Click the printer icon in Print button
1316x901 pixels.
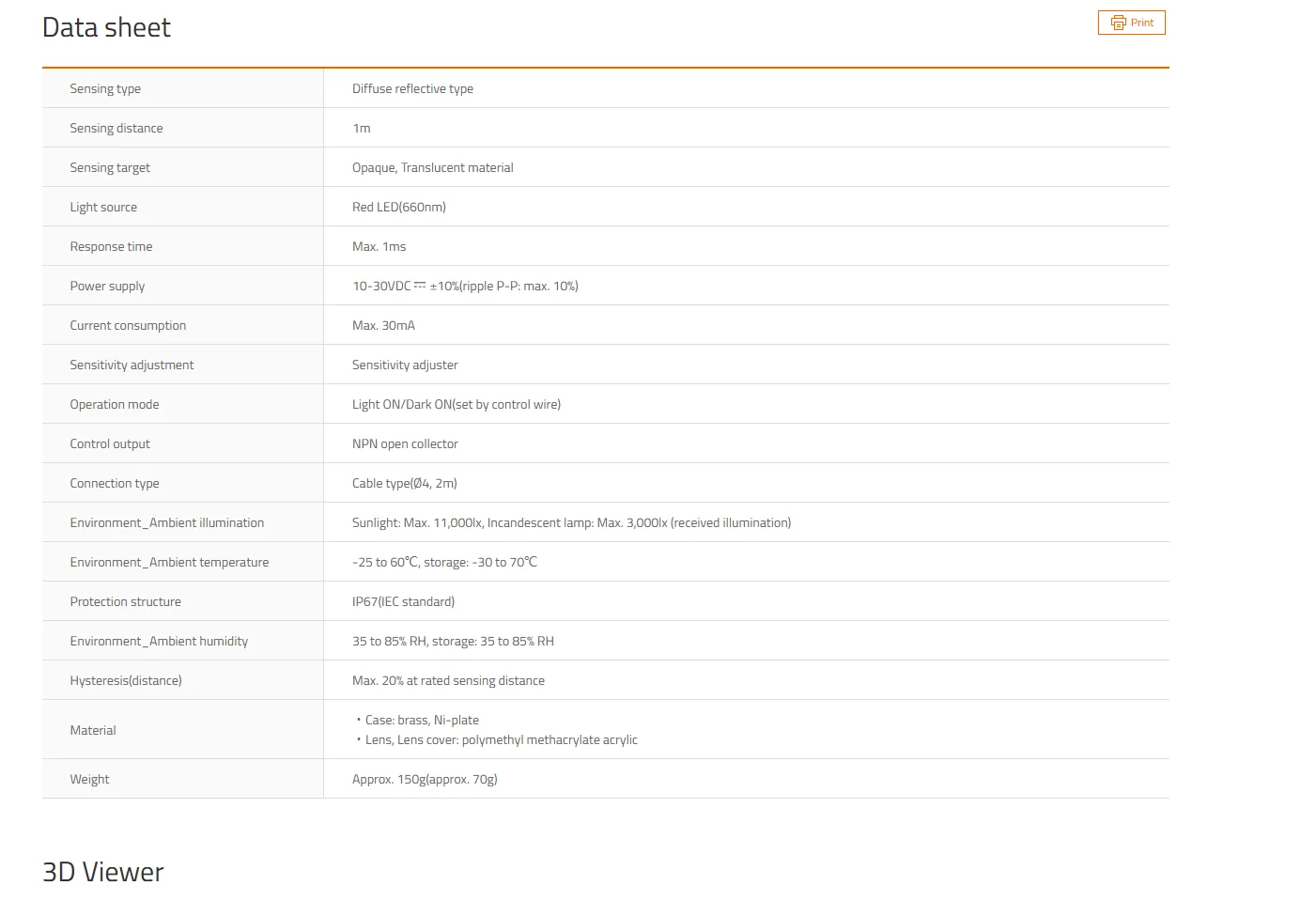click(x=1118, y=23)
